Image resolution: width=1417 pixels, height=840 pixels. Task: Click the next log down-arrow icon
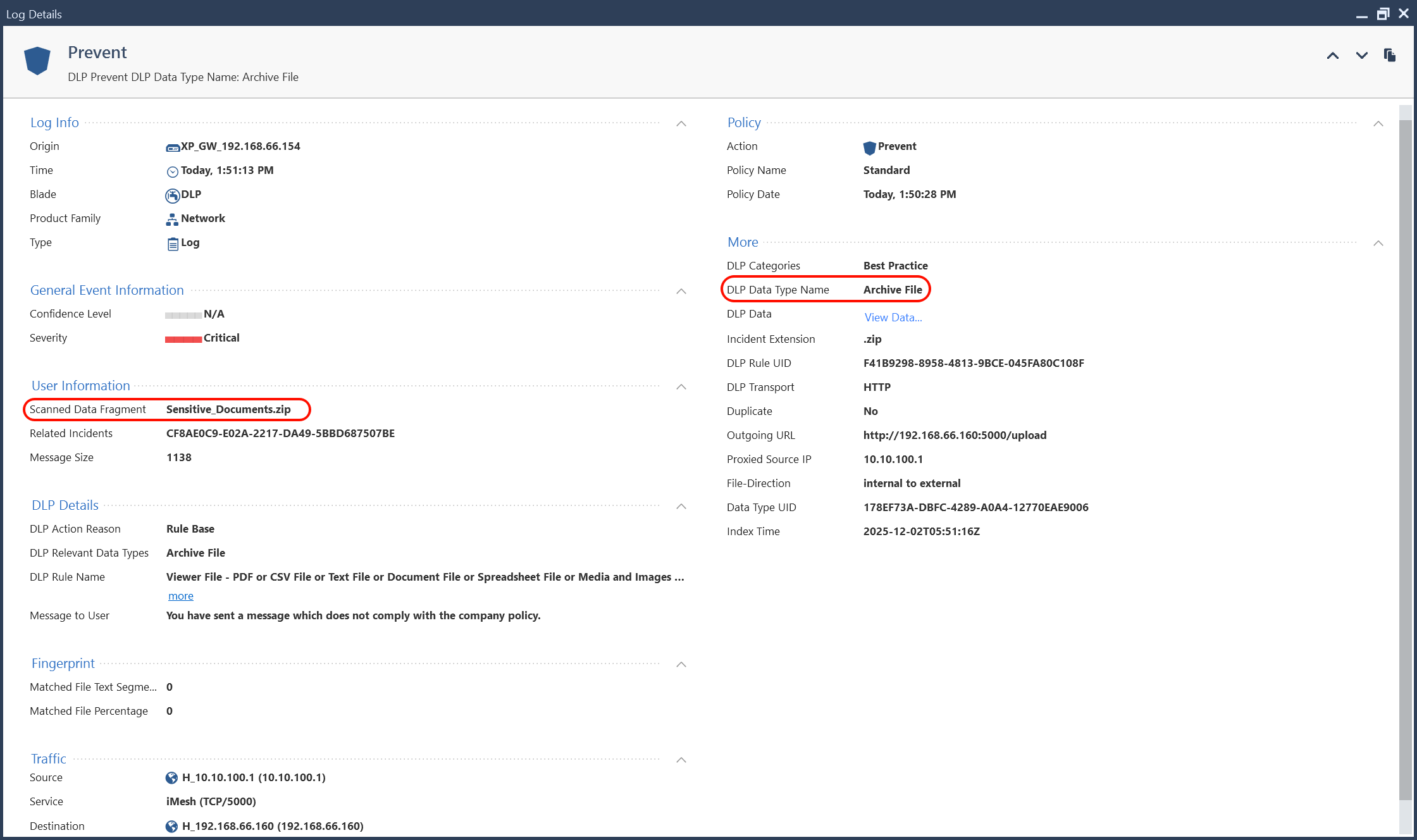tap(1361, 56)
